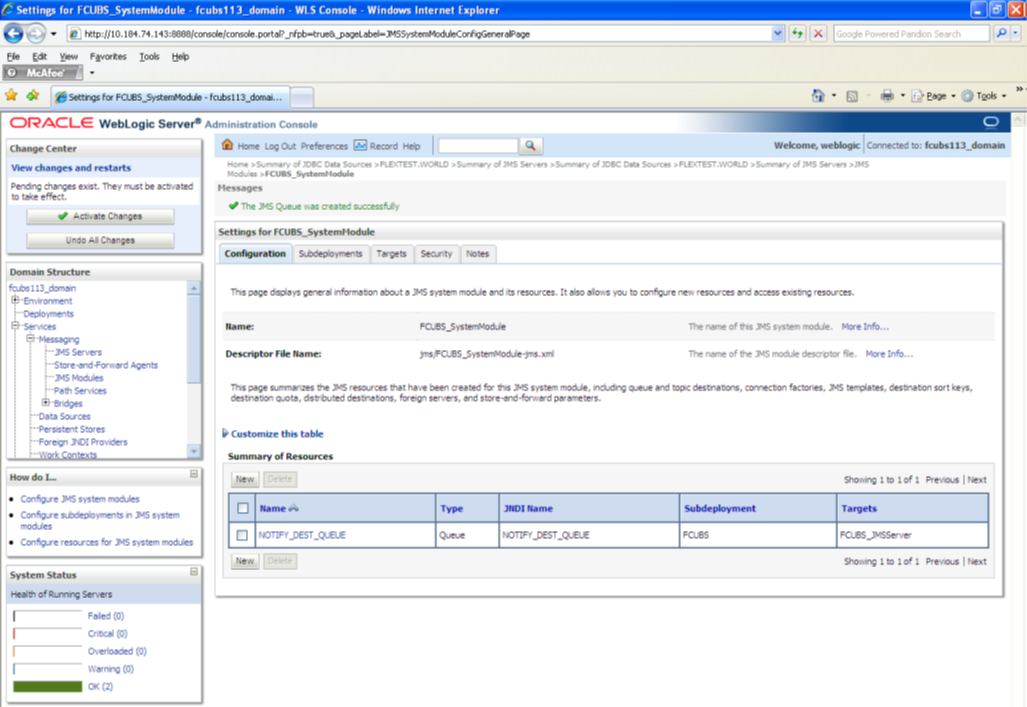Click the Print toolbar icon
The image size is (1027, 707).
[x=887, y=96]
